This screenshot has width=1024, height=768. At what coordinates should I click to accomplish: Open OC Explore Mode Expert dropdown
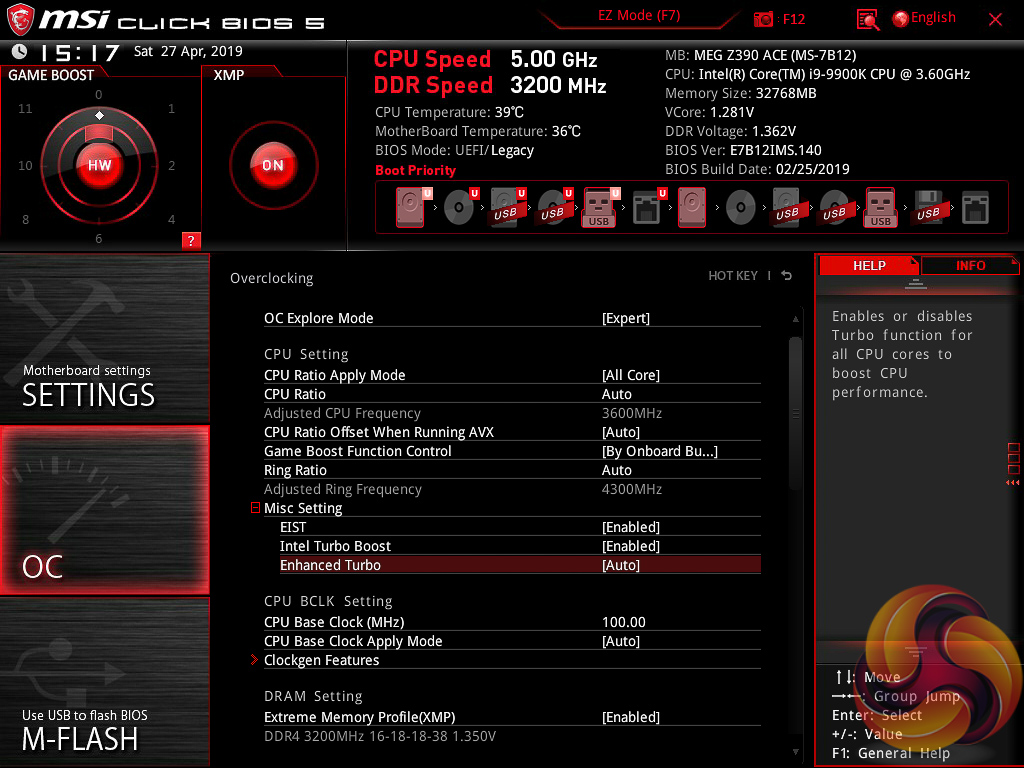point(626,318)
